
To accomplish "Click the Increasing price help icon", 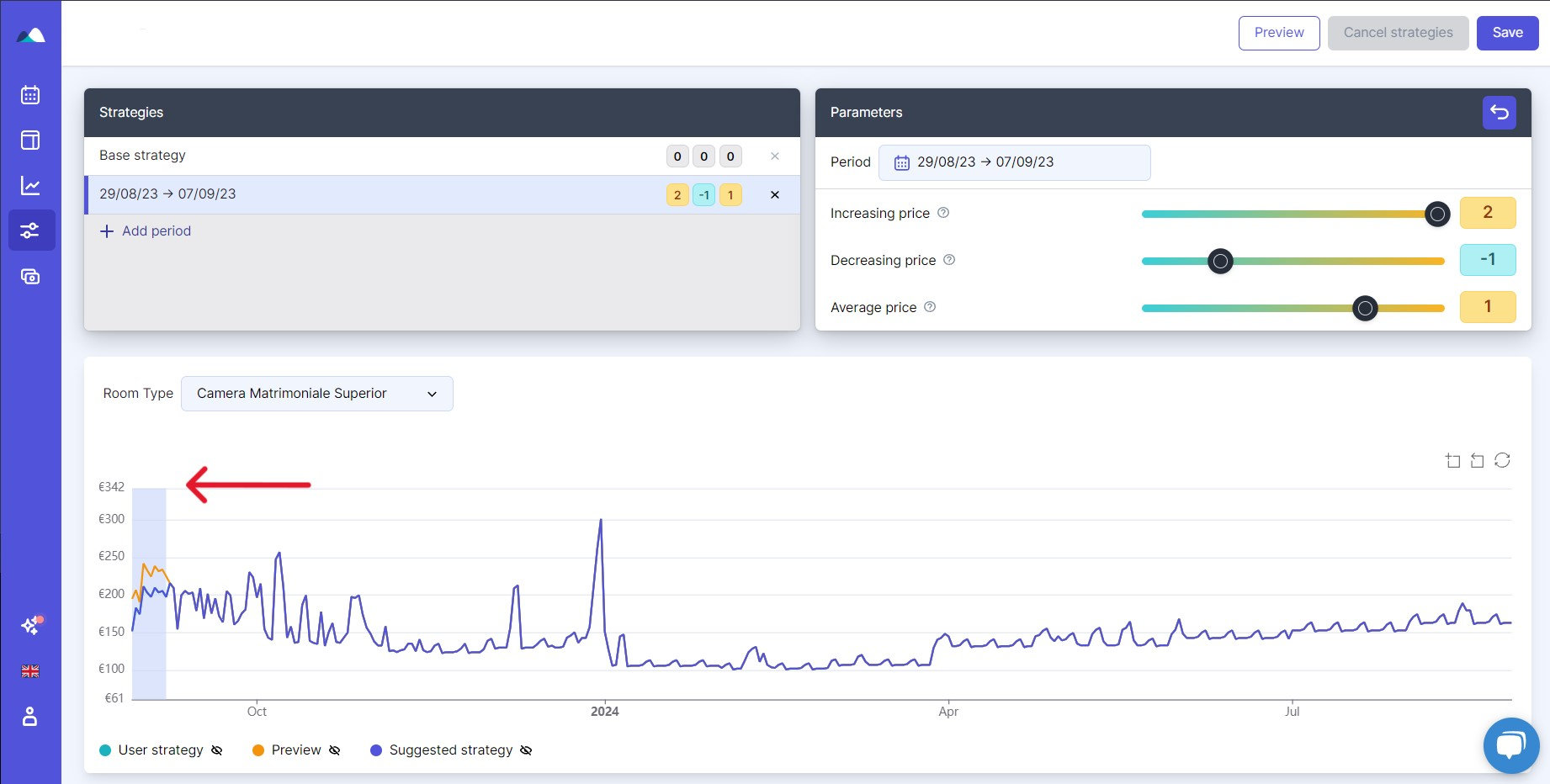I will point(943,213).
